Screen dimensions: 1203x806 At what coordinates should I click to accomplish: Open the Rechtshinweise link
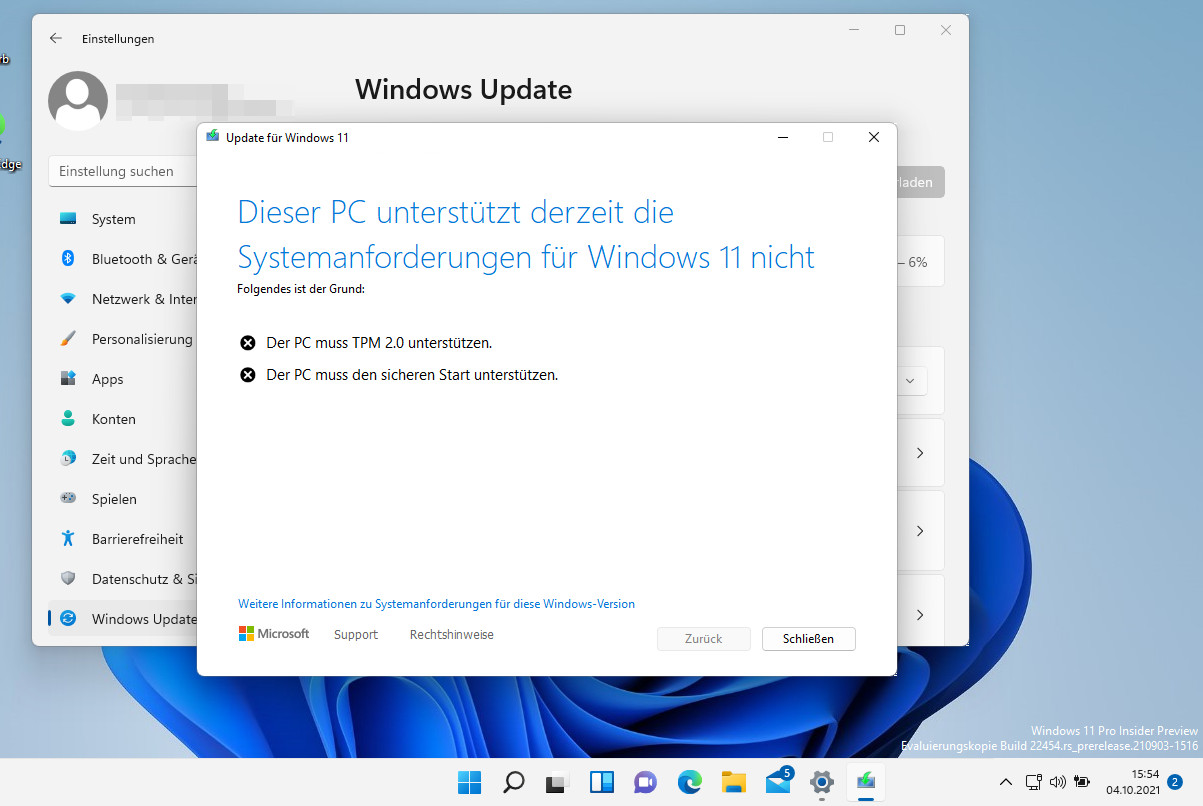[452, 635]
